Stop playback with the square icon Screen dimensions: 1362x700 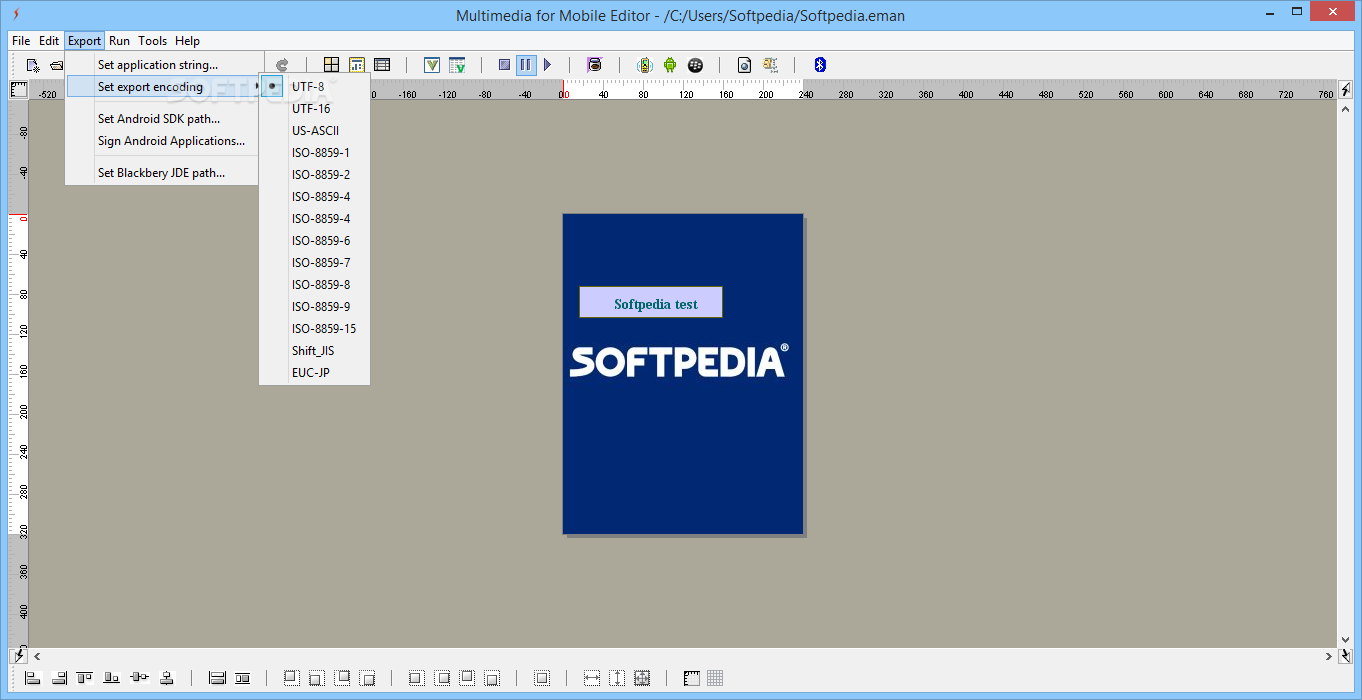click(504, 65)
